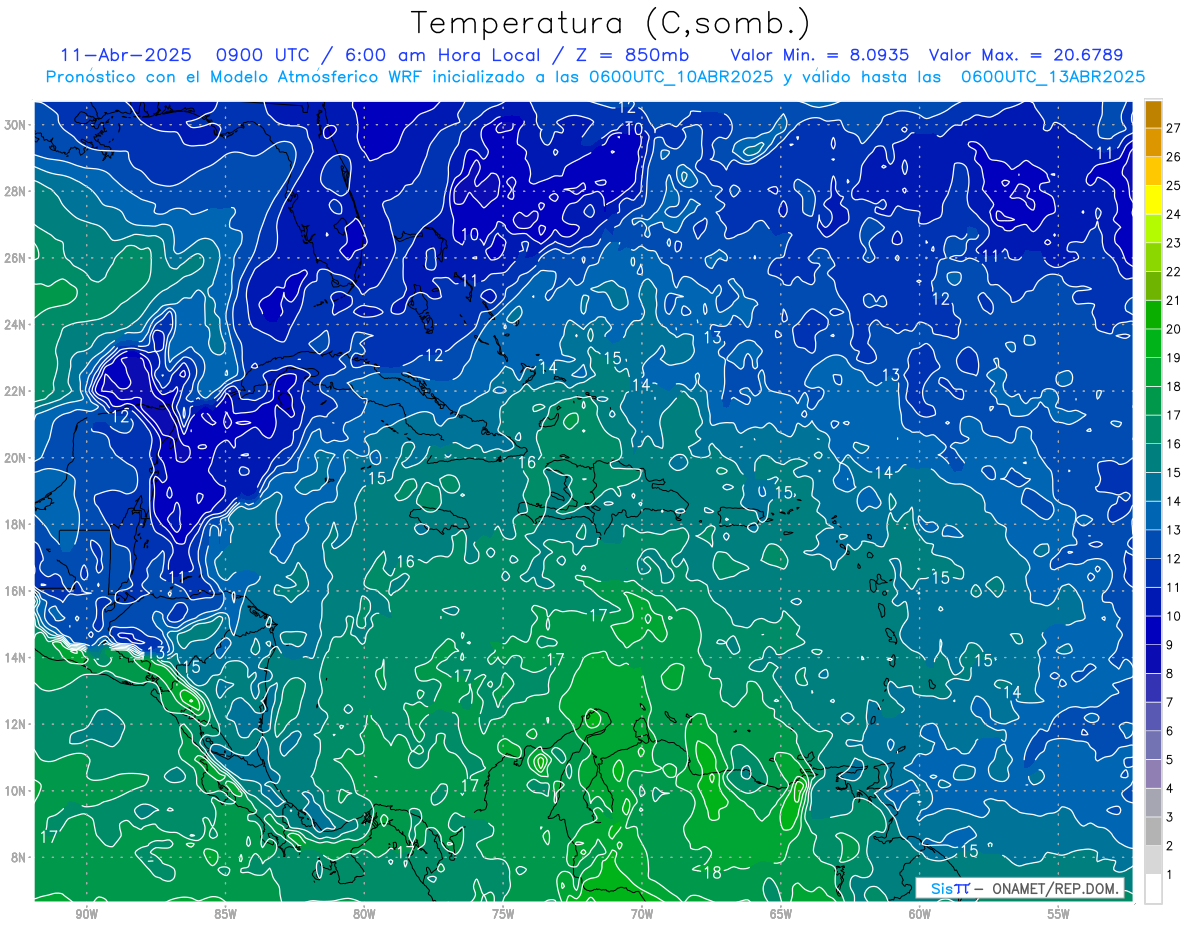This screenshot has width=1200, height=927.
Task: Click legend value '6' on the color bar
Action: [x=1170, y=731]
